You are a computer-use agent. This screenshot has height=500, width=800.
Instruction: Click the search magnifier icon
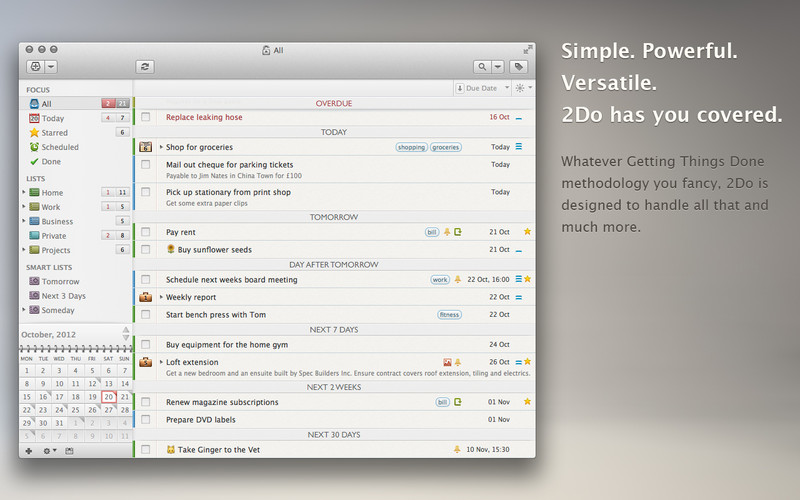click(x=483, y=67)
